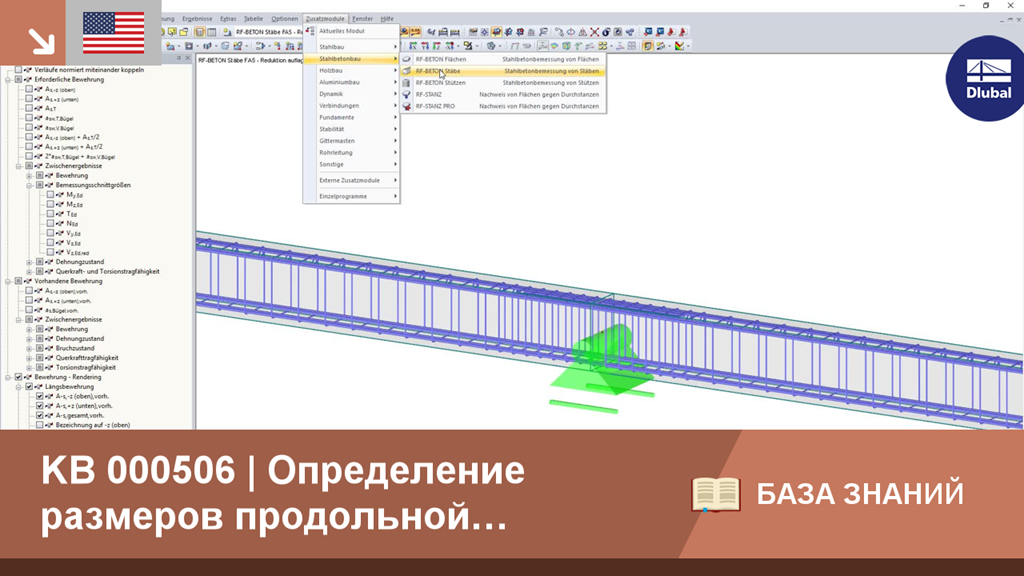Click the grid layout icon in second toolbar
The height and width of the screenshot is (576, 1024).
632,46
